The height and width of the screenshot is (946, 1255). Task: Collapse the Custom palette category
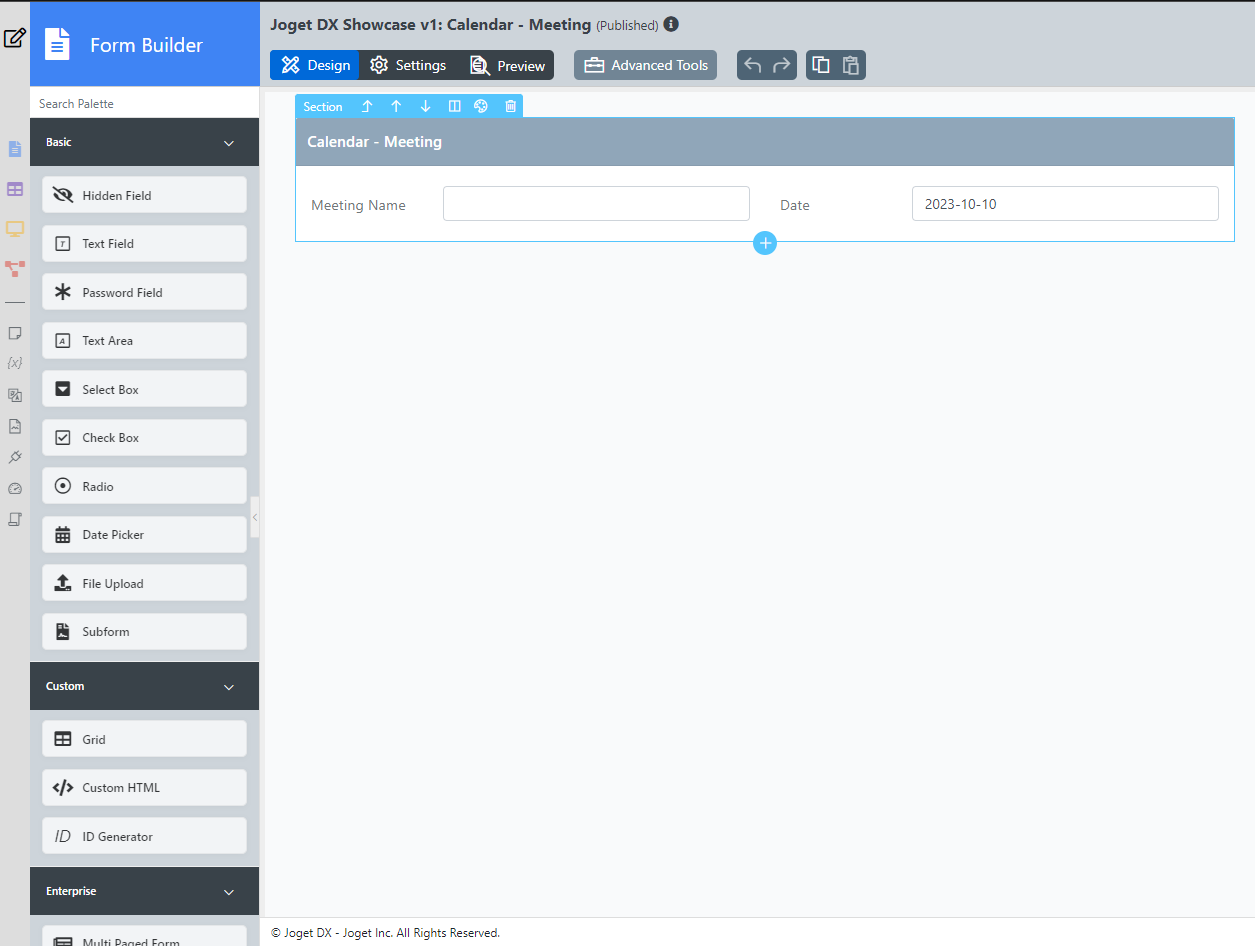(229, 687)
